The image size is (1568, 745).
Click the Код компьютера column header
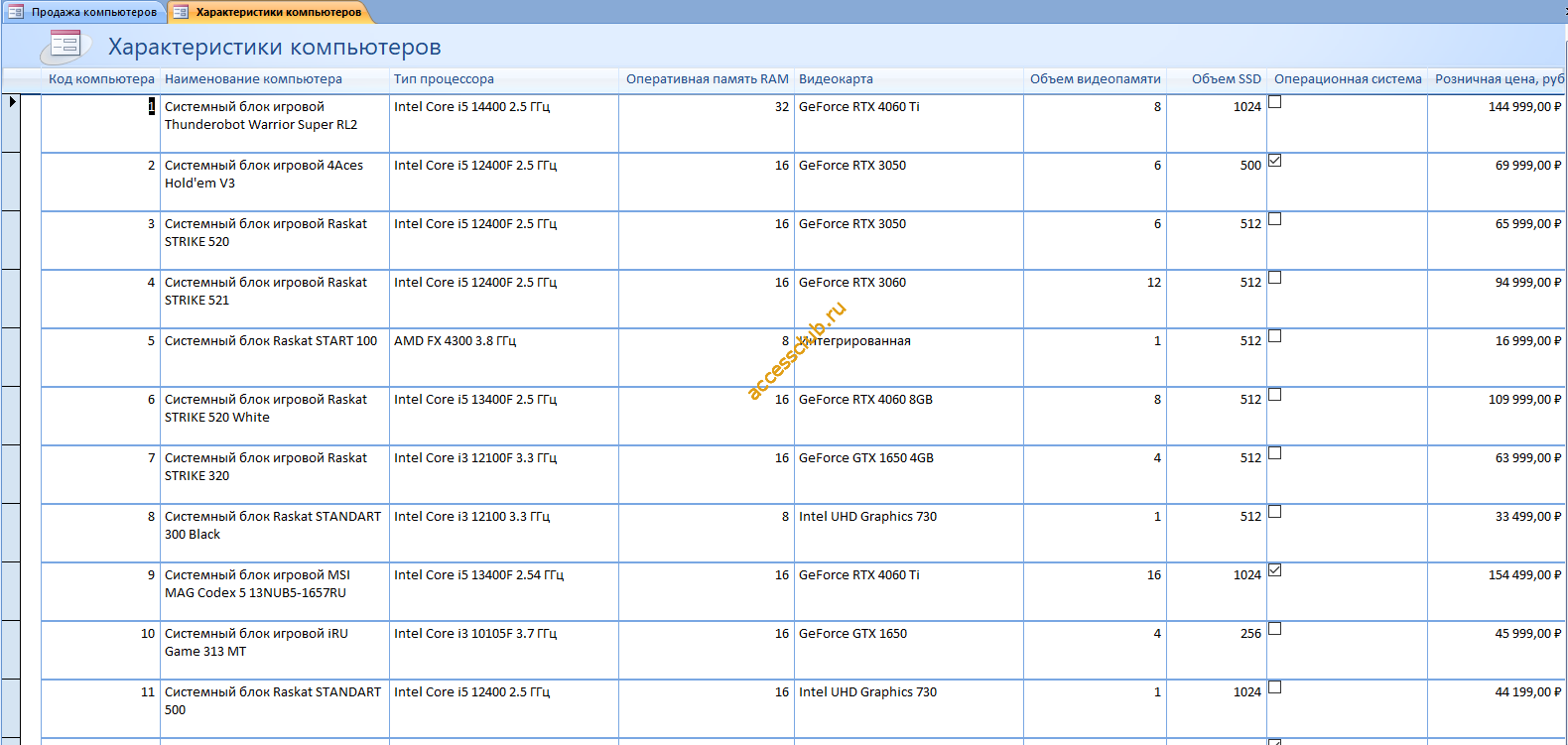click(x=101, y=79)
